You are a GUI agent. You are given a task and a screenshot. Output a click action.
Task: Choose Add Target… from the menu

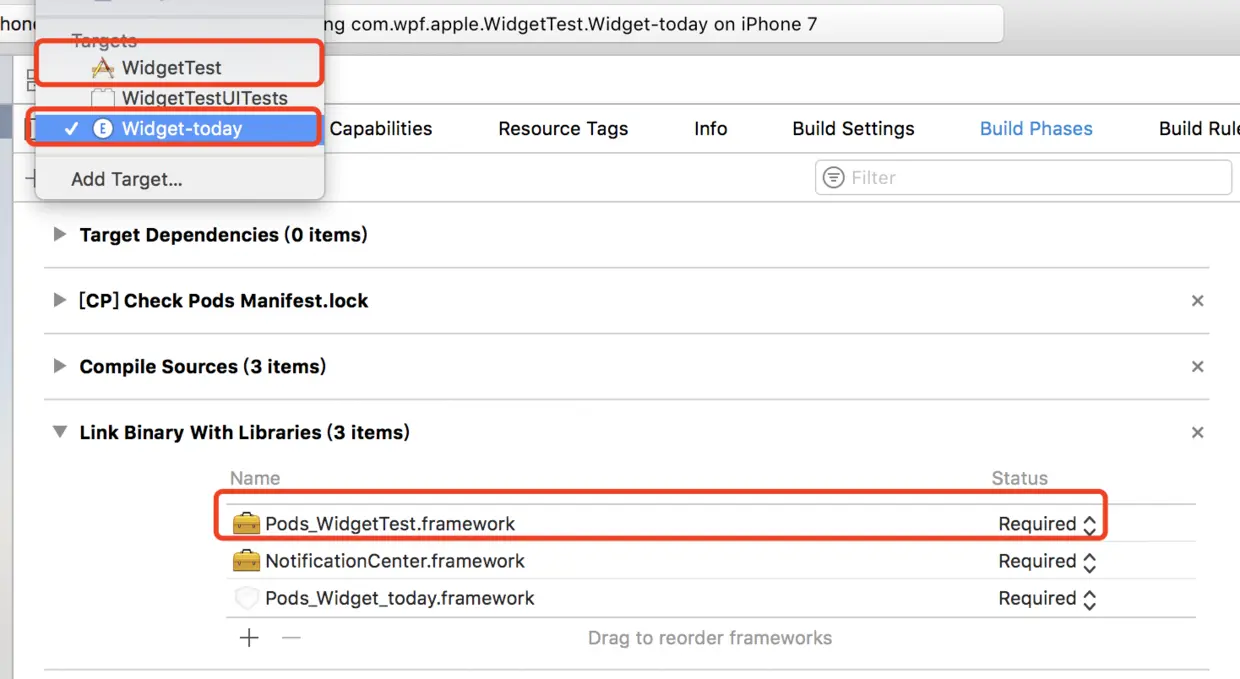[x=127, y=180]
